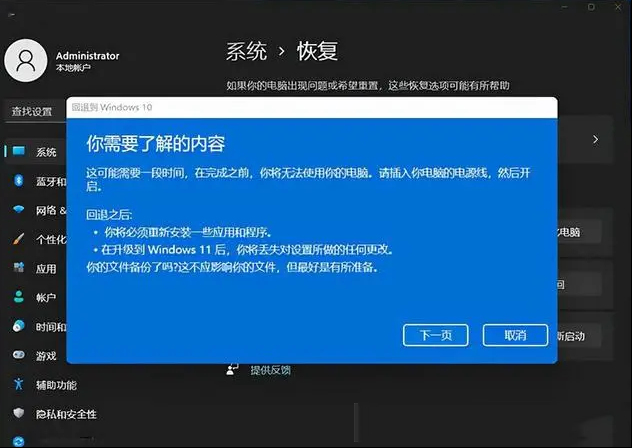Viewport: 632px width, 448px height.
Task: Click the 恢复 page title
Action: click(317, 51)
